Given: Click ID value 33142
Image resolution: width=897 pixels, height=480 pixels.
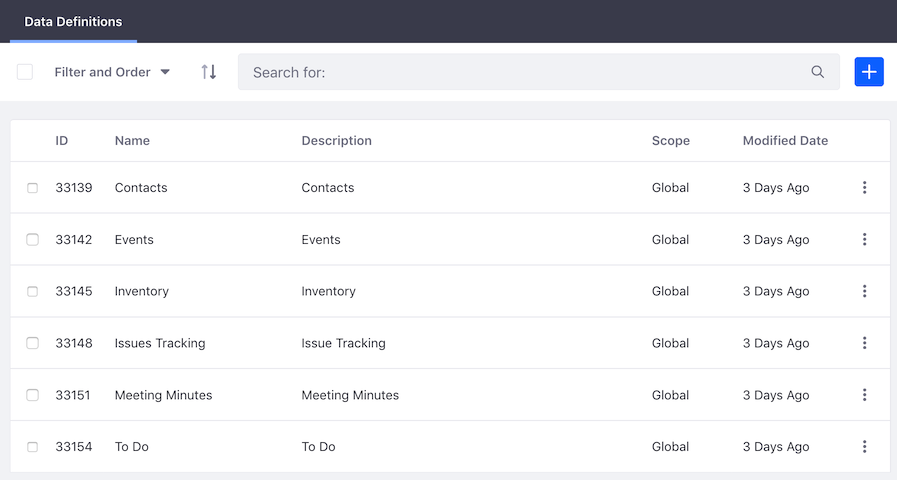Looking at the screenshot, I should (74, 240).
